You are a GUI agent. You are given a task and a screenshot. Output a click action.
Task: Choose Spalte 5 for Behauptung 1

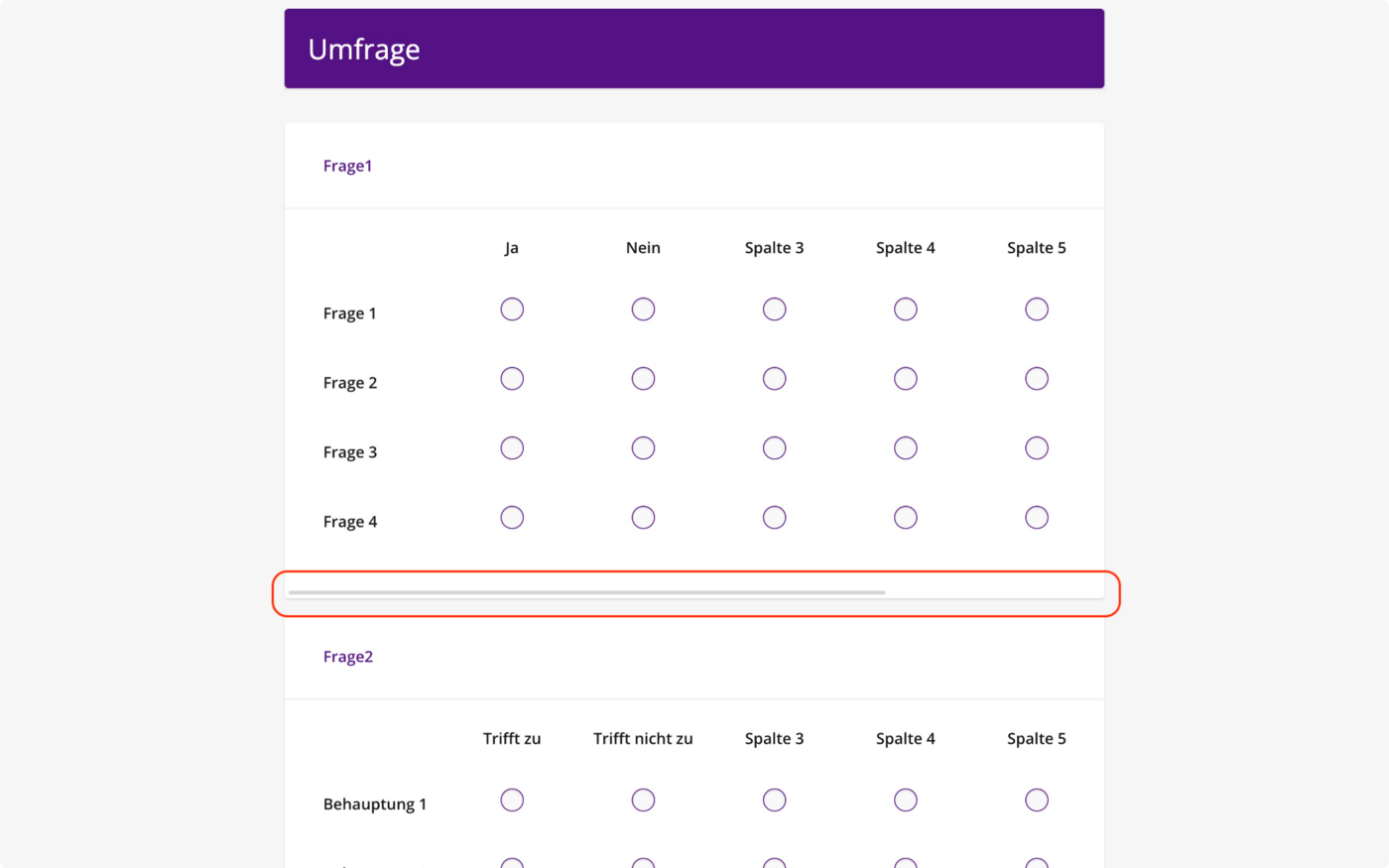(1036, 800)
